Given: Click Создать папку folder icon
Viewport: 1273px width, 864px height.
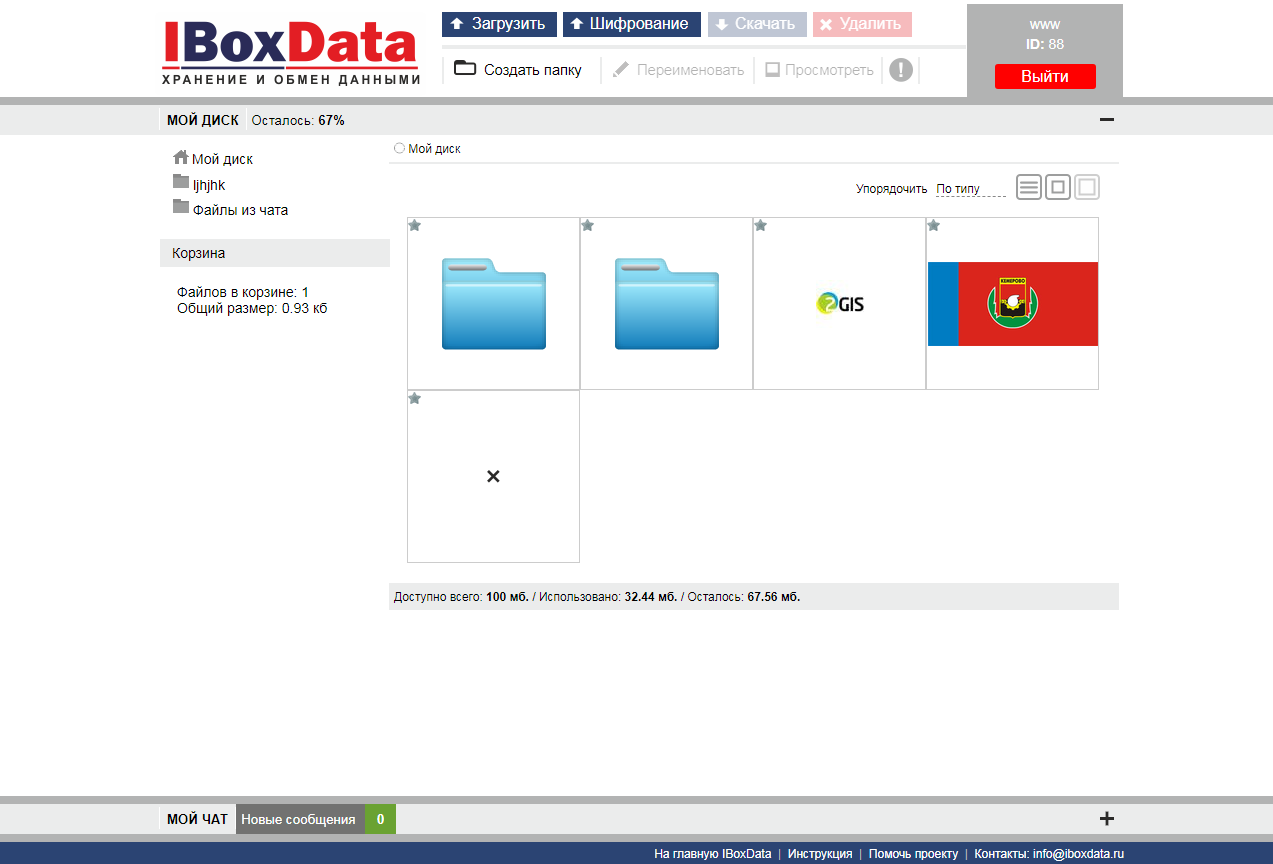Looking at the screenshot, I should click(465, 69).
